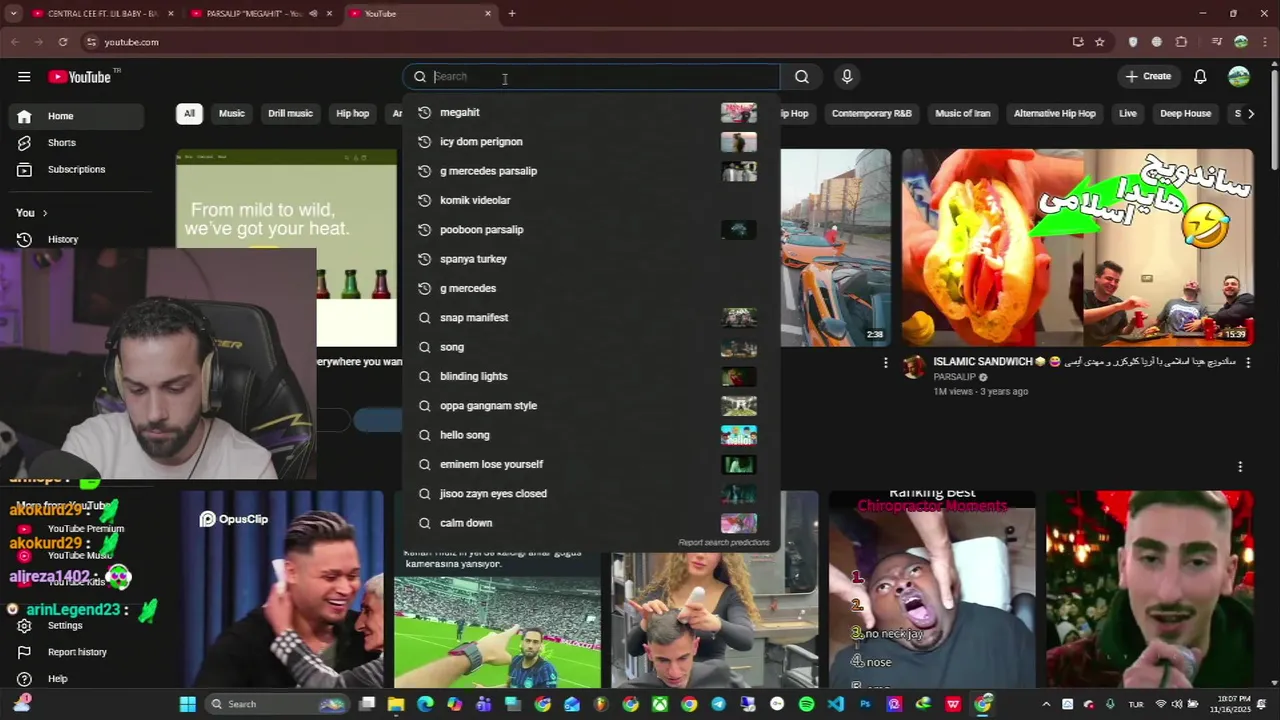Image resolution: width=1280 pixels, height=720 pixels.
Task: Select the Deep House filter chip
Action: (1186, 114)
